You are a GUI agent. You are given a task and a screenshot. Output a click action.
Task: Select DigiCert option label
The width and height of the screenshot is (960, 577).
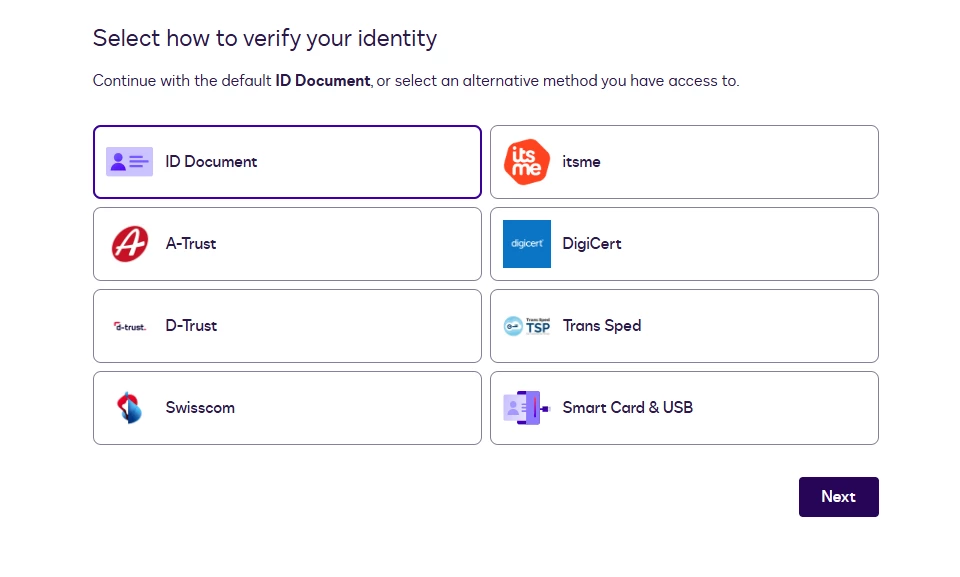click(592, 244)
